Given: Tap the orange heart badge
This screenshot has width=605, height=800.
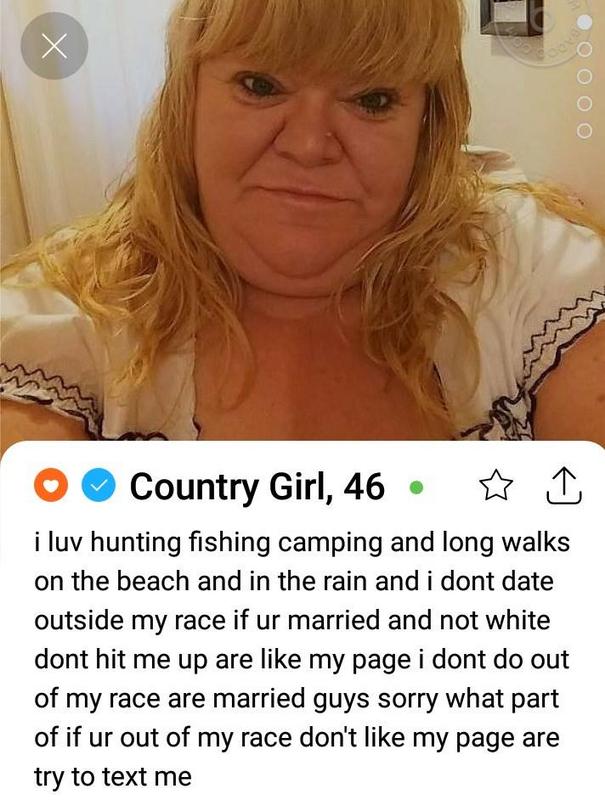Looking at the screenshot, I should pos(51,486).
